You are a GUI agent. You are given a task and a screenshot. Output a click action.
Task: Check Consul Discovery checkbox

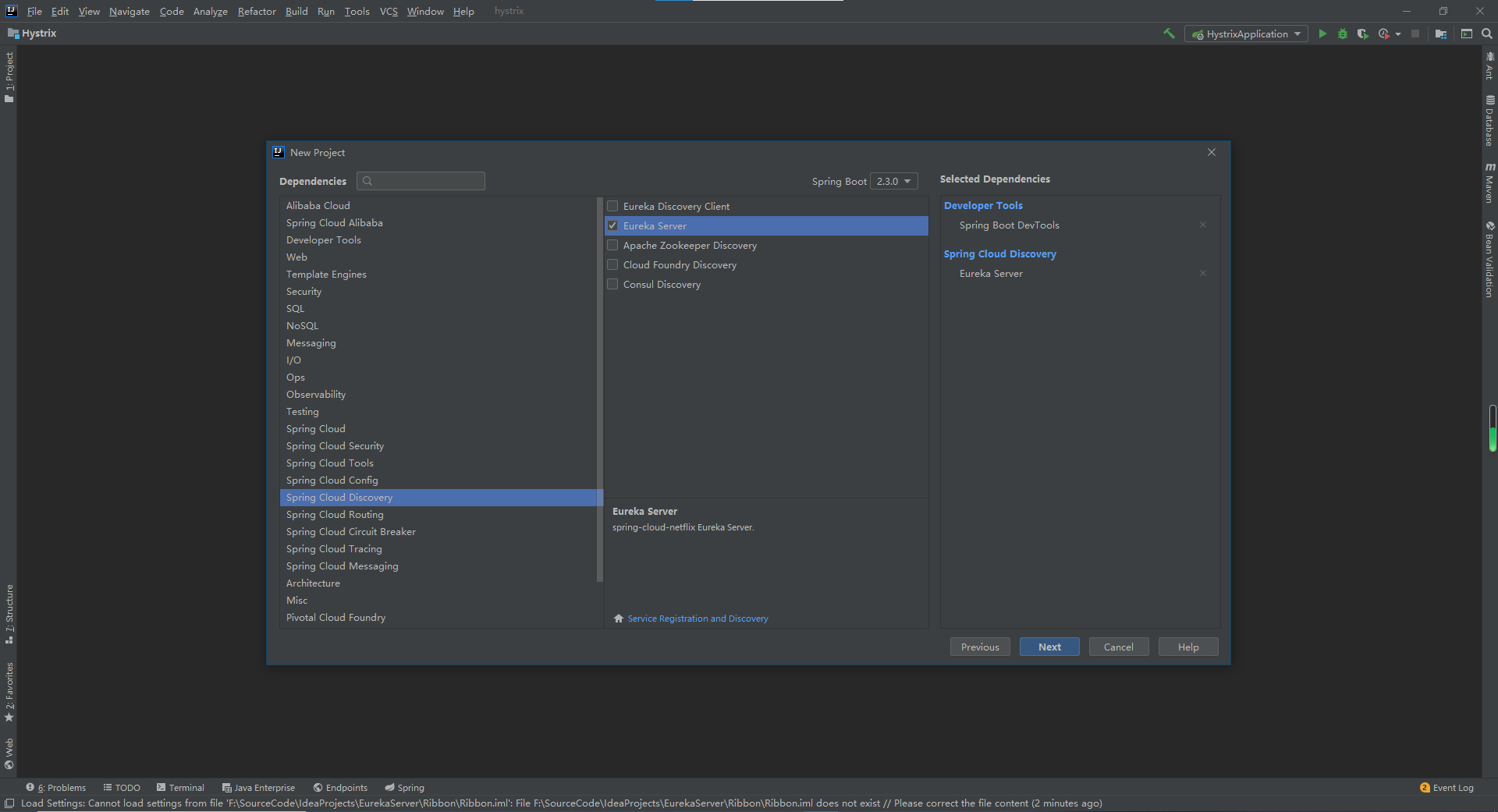(x=612, y=284)
